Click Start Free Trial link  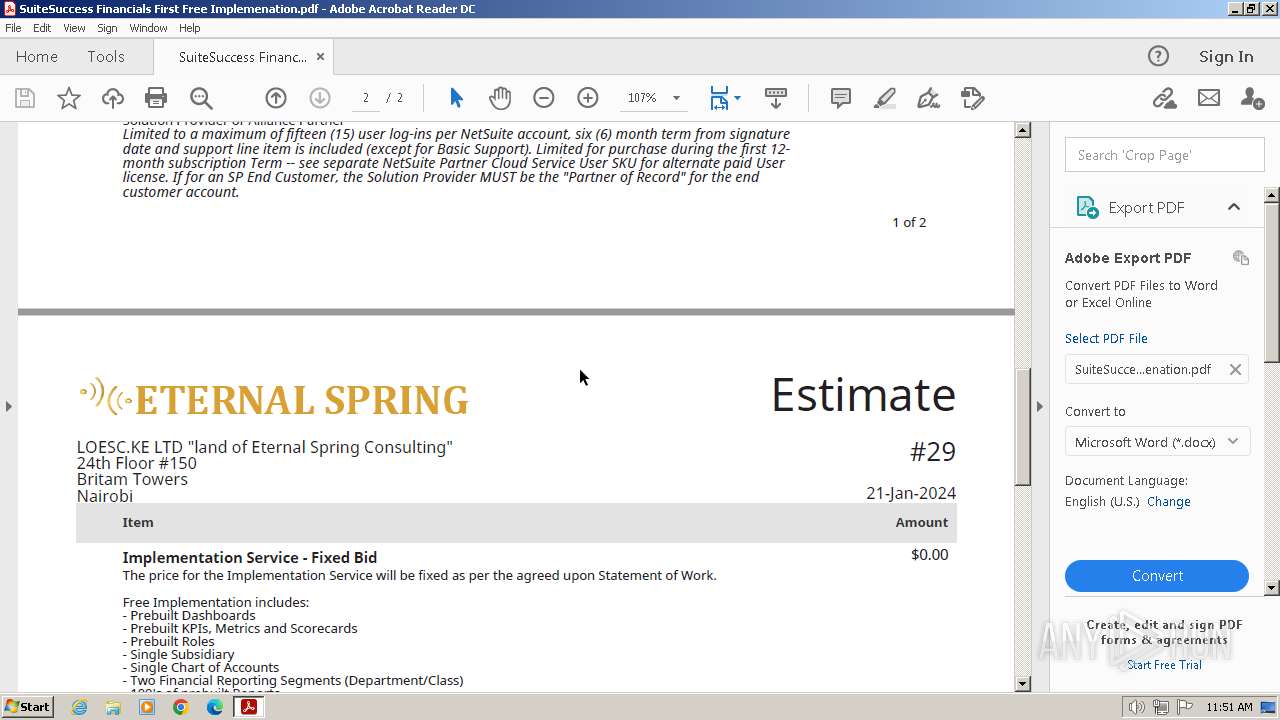(x=1165, y=665)
